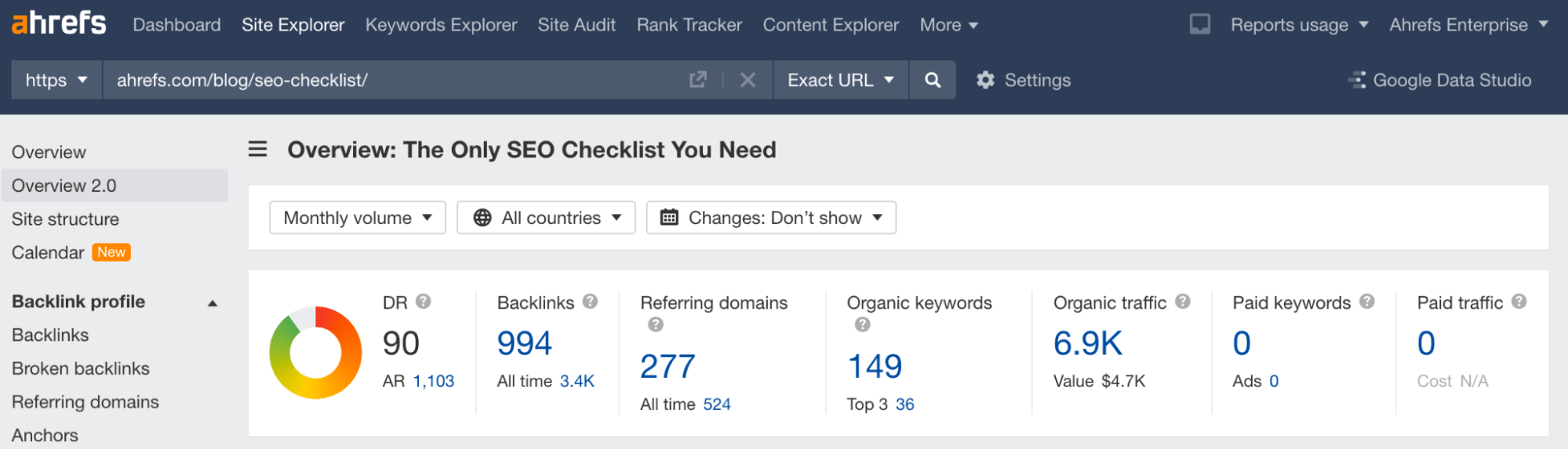Open Site structure report
This screenshot has width=1568, height=449.
tap(65, 219)
